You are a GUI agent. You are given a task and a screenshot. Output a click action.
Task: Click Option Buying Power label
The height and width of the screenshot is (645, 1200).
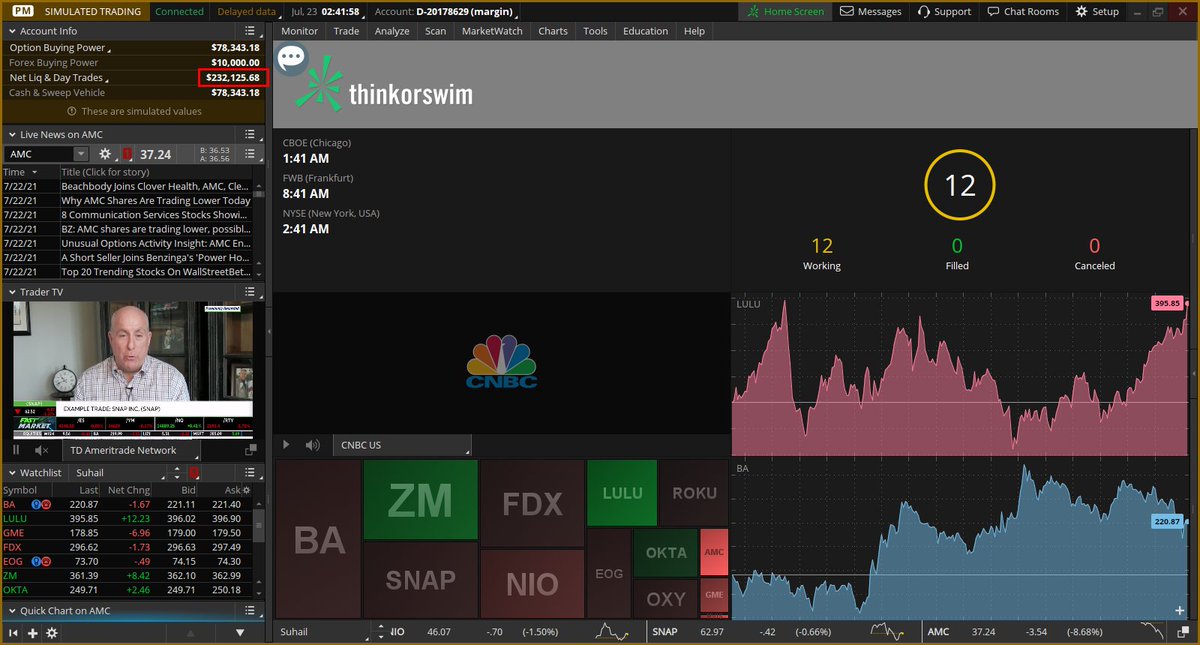point(57,47)
